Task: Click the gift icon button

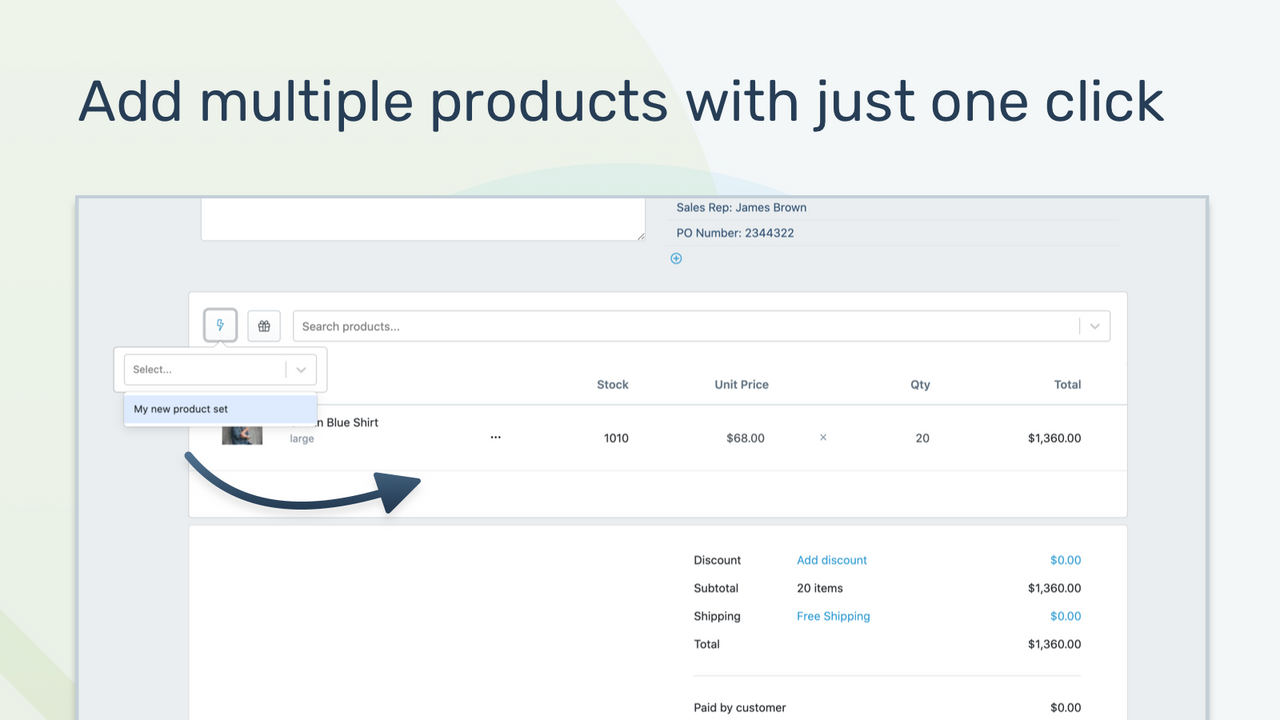Action: point(264,326)
